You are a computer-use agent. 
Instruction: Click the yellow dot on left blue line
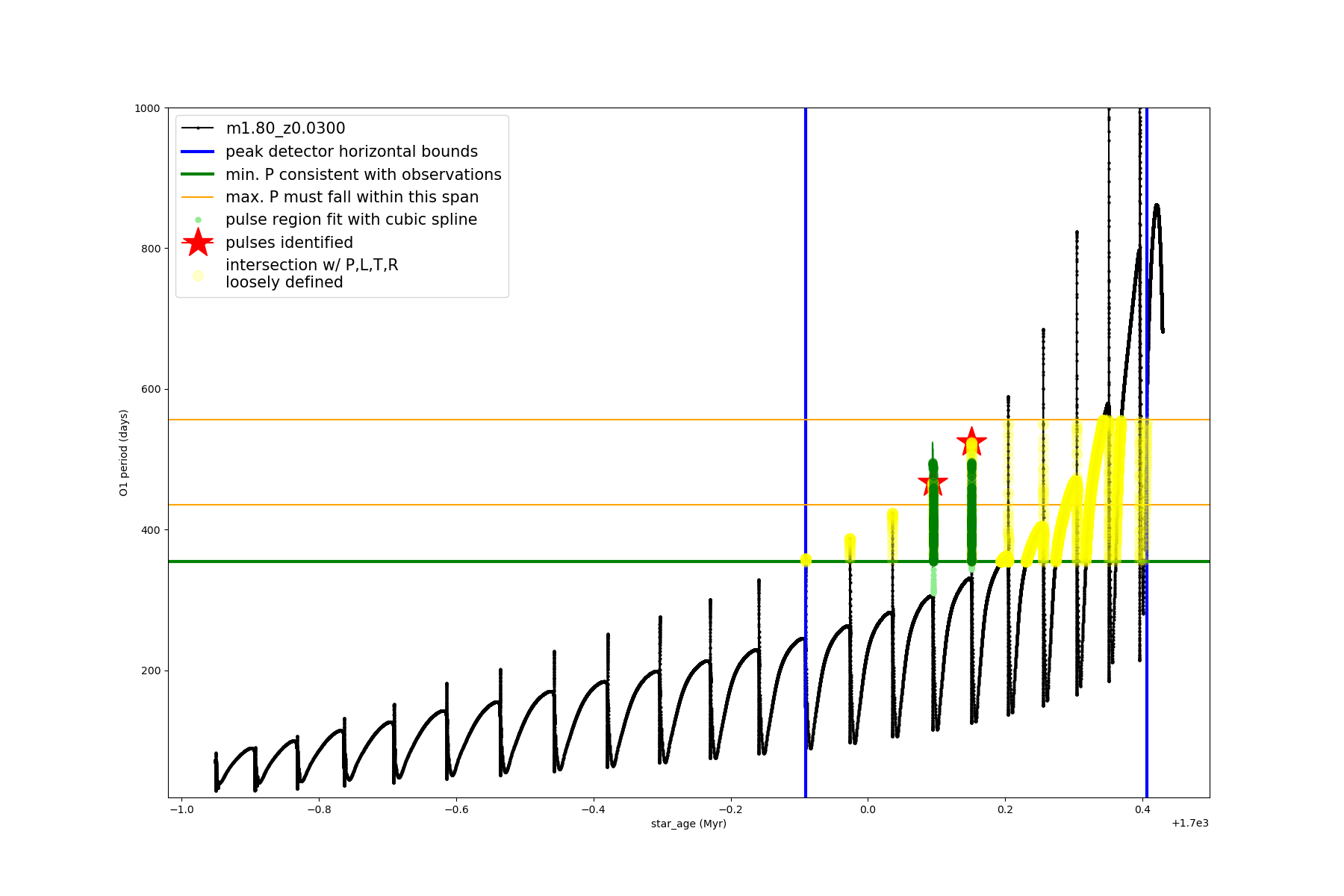(x=806, y=560)
